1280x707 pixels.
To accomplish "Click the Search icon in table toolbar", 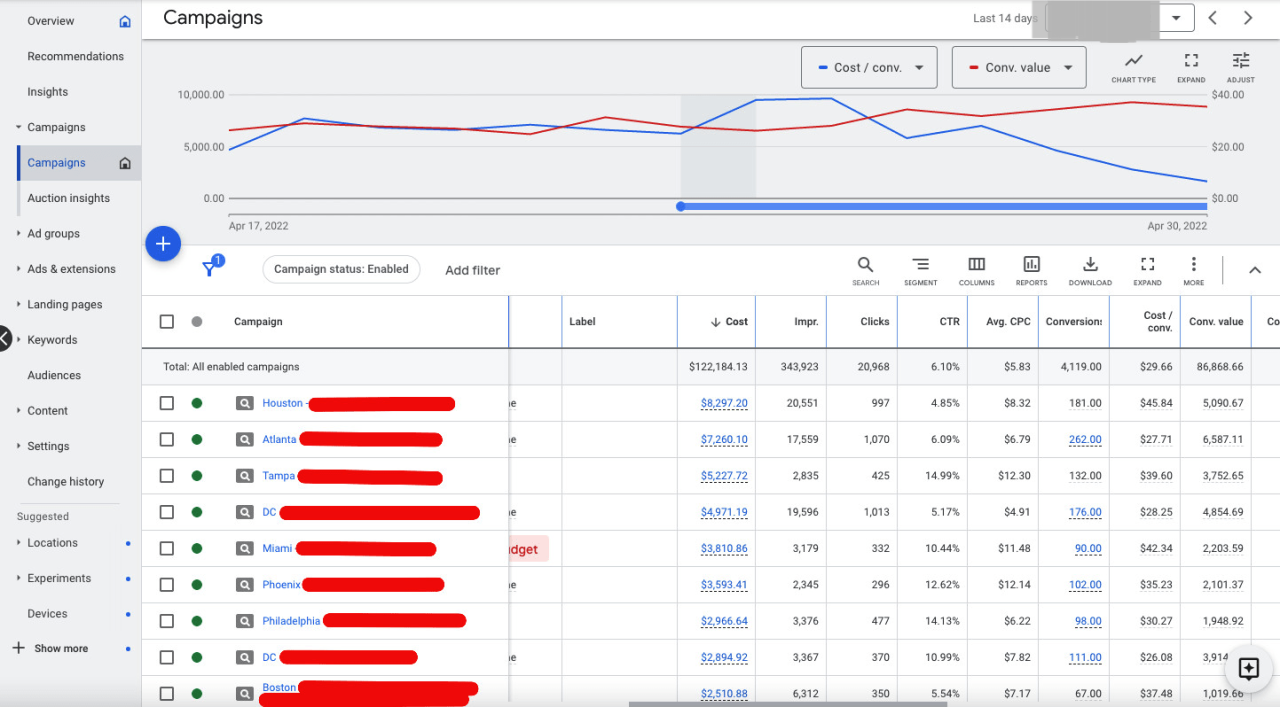I will coord(865,265).
